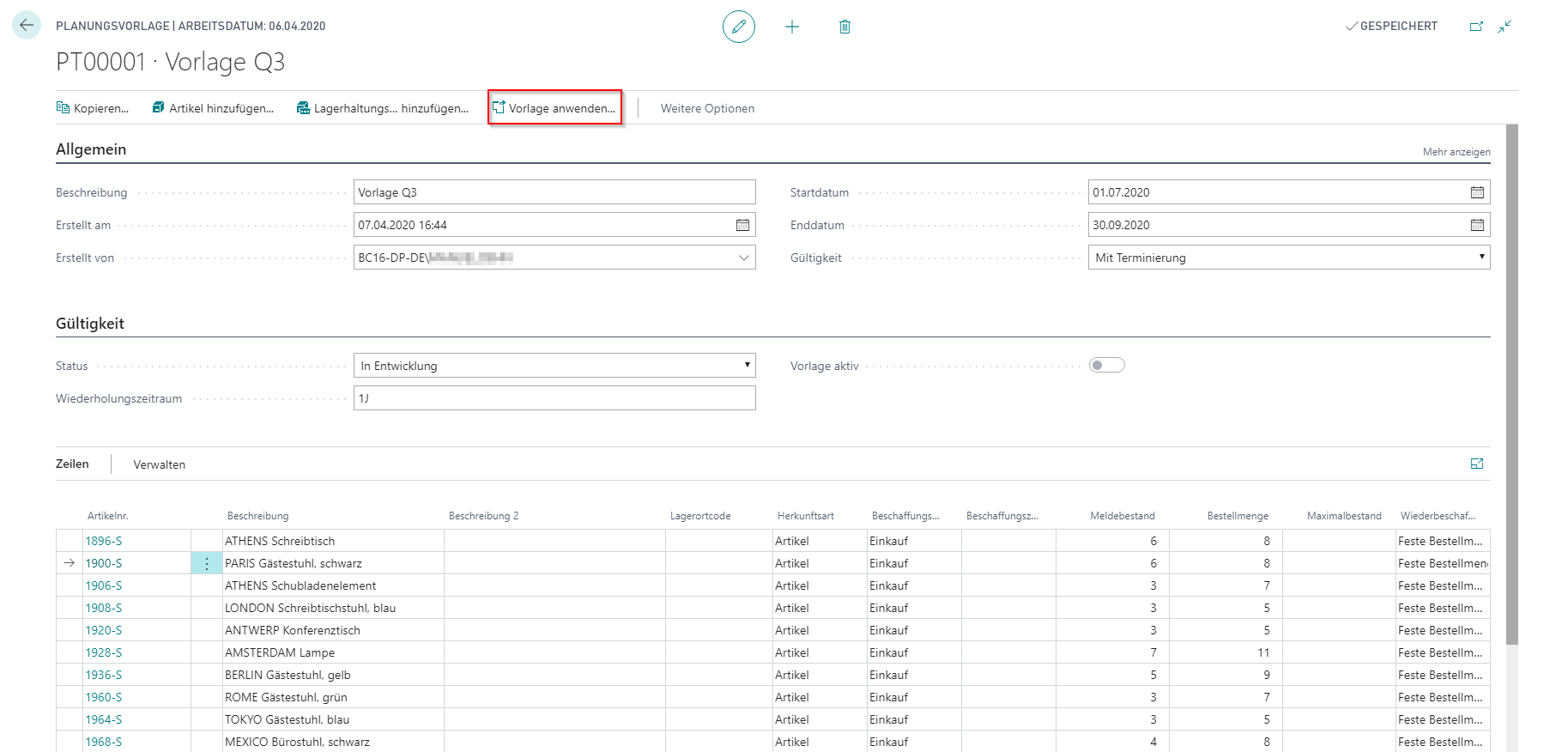
Task: Open article link 1900-S
Action: [x=104, y=563]
